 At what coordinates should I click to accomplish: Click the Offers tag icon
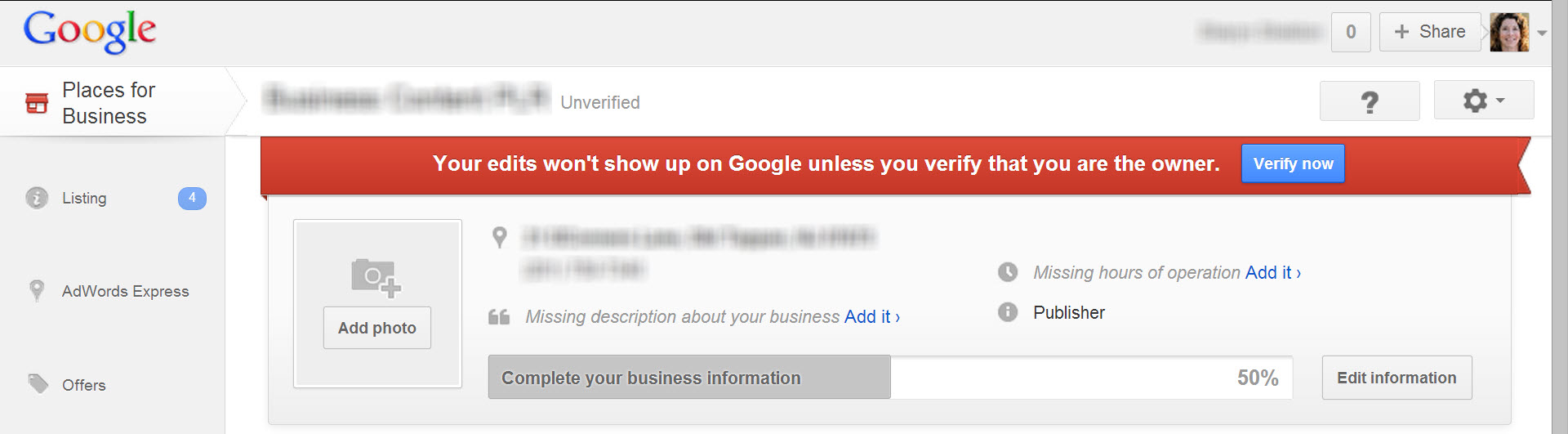tap(38, 383)
